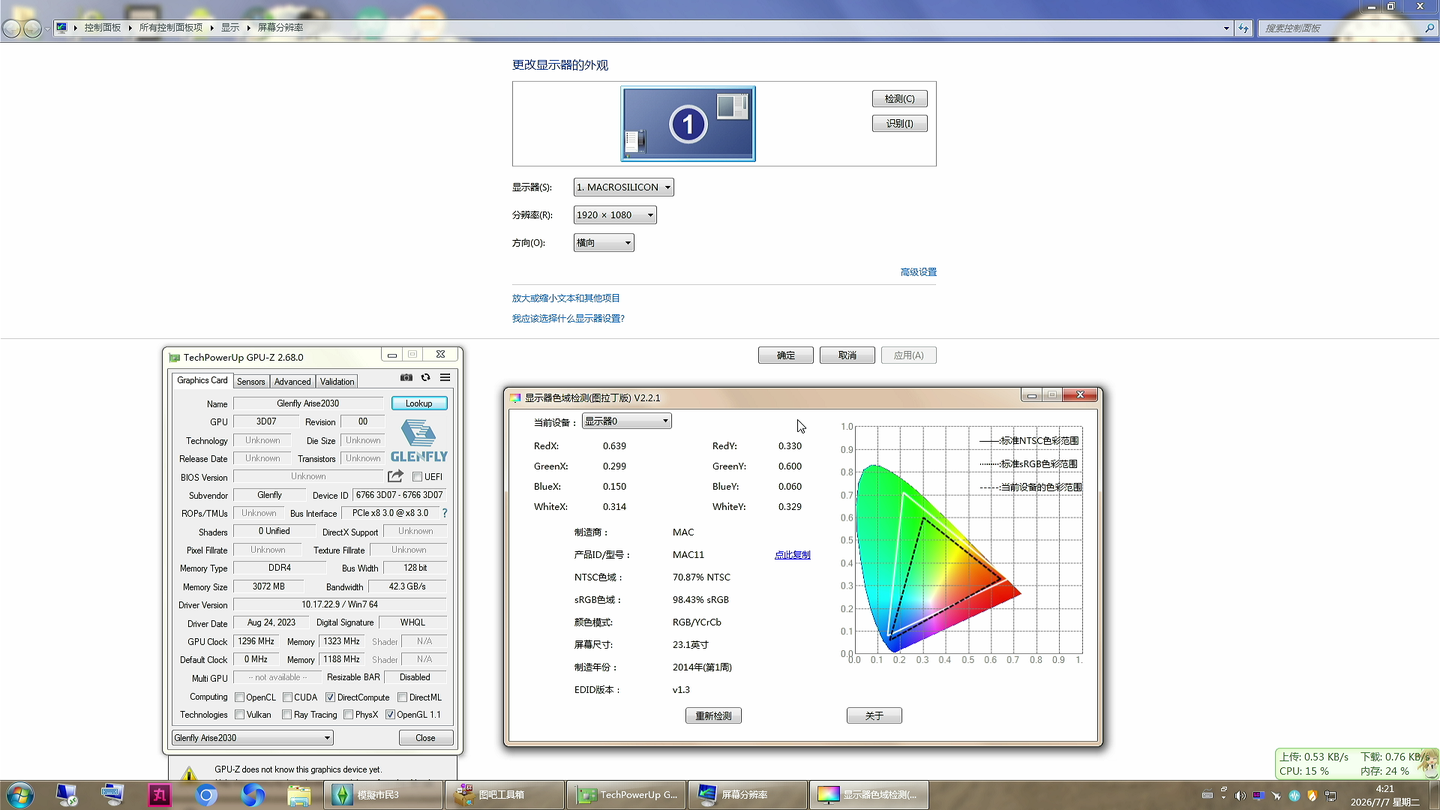Enable the OpenCL checkbox
The height and width of the screenshot is (810, 1440).
click(239, 697)
